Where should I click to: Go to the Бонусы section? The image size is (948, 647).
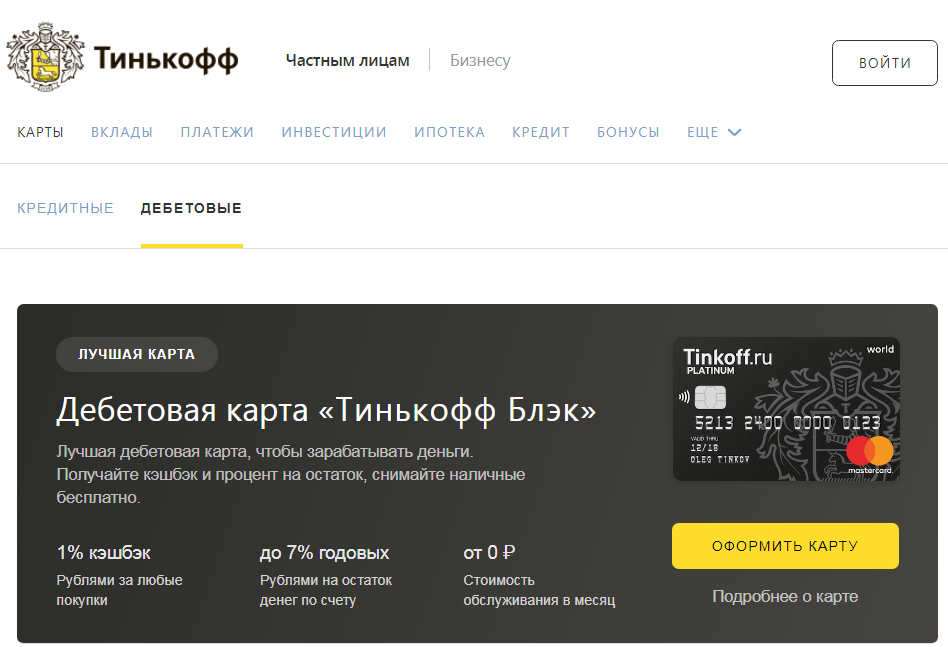pyautogui.click(x=628, y=132)
